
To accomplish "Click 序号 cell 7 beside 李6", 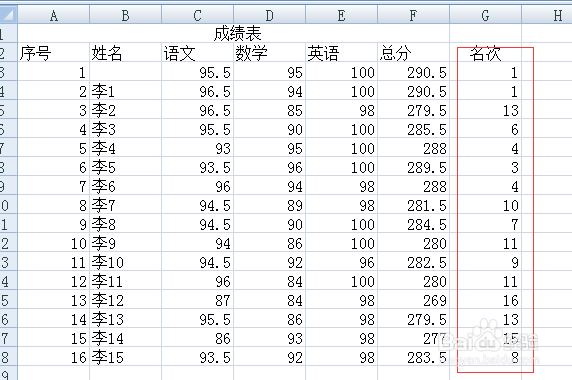I will (x=54, y=186).
